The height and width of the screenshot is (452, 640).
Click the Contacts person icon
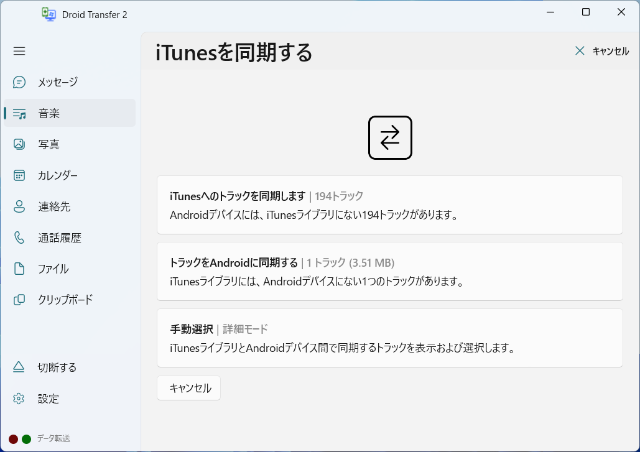[x=19, y=207]
